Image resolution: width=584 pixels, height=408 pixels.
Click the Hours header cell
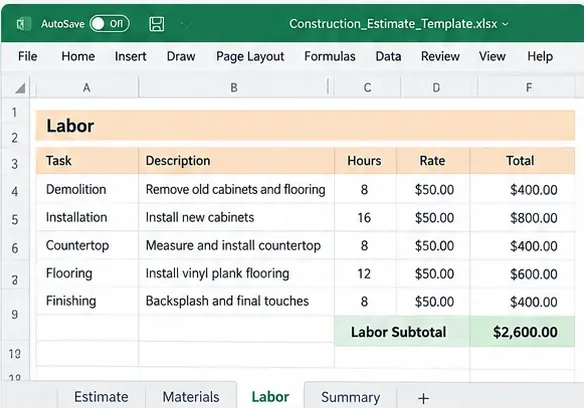(365, 161)
